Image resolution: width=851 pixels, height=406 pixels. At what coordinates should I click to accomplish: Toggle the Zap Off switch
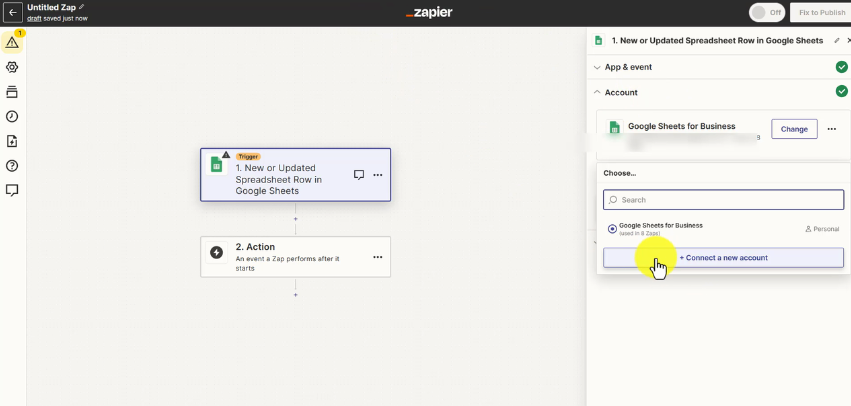(x=767, y=12)
